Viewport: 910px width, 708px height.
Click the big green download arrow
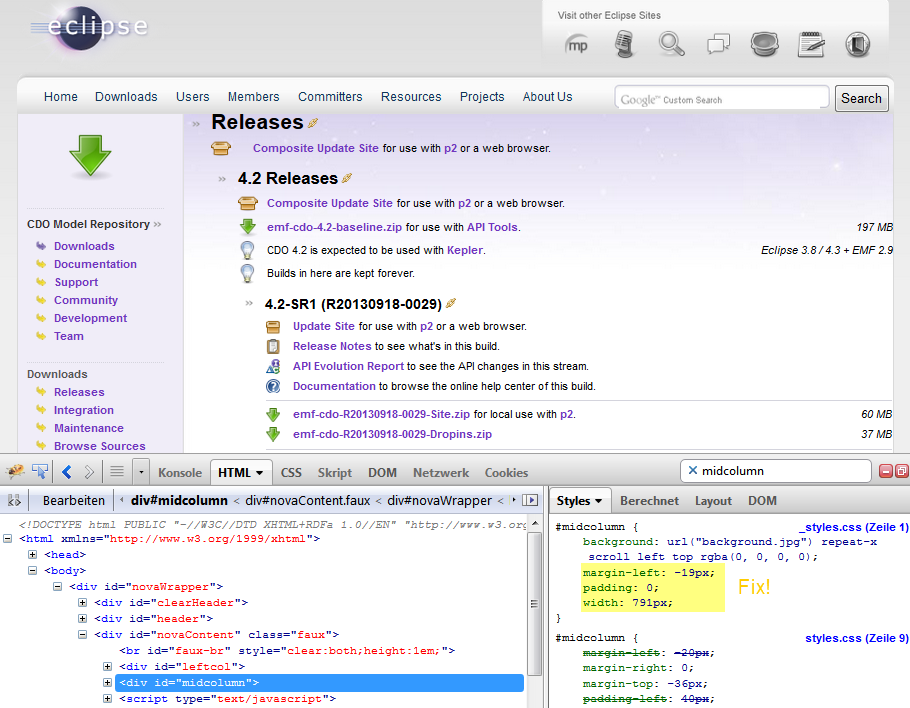(90, 156)
